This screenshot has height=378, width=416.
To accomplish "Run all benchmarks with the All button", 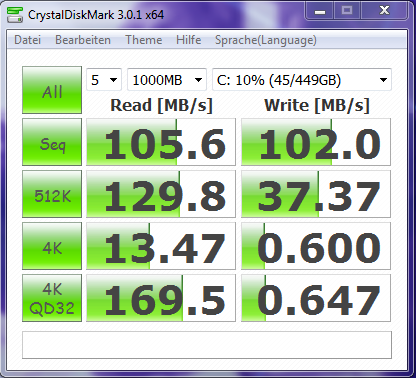I will [x=52, y=90].
